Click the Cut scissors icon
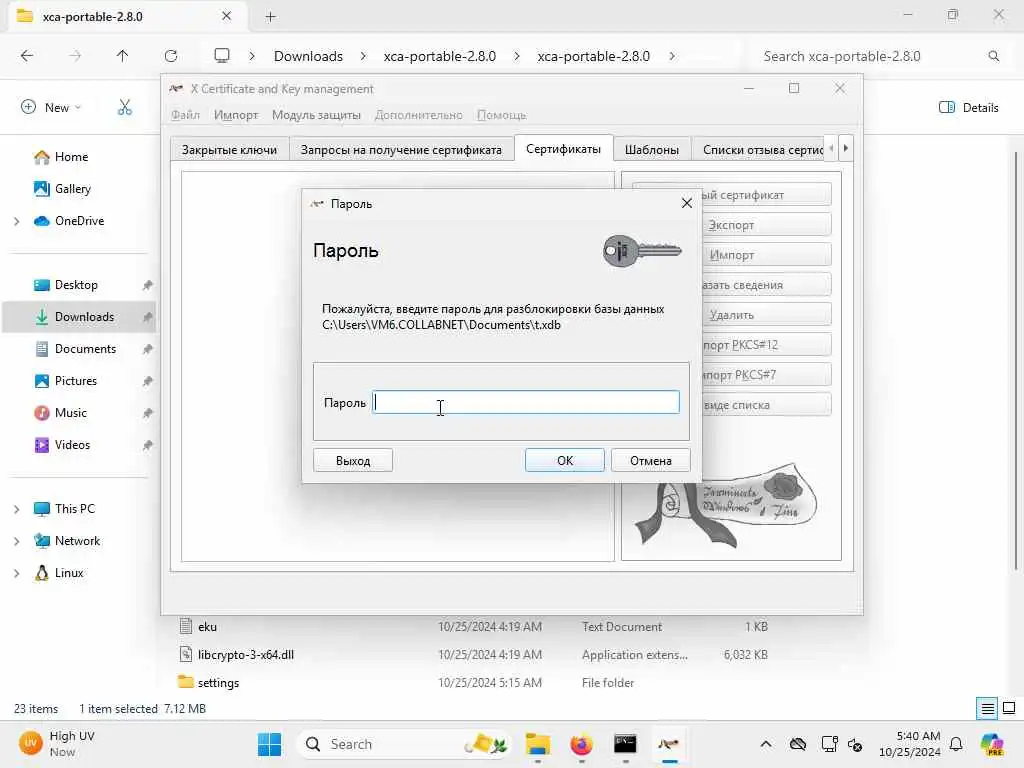1024x768 pixels. coord(125,107)
